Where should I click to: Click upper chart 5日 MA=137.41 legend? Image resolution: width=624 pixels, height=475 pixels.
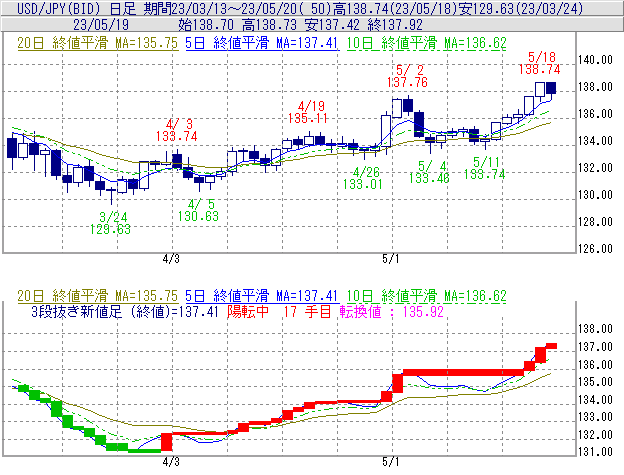click(262, 43)
